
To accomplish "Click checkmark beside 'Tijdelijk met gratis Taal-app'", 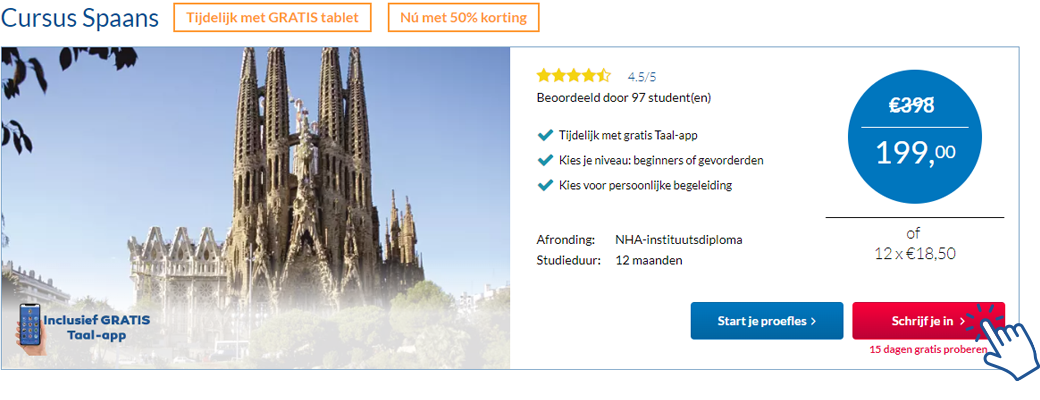I will click(x=545, y=134).
